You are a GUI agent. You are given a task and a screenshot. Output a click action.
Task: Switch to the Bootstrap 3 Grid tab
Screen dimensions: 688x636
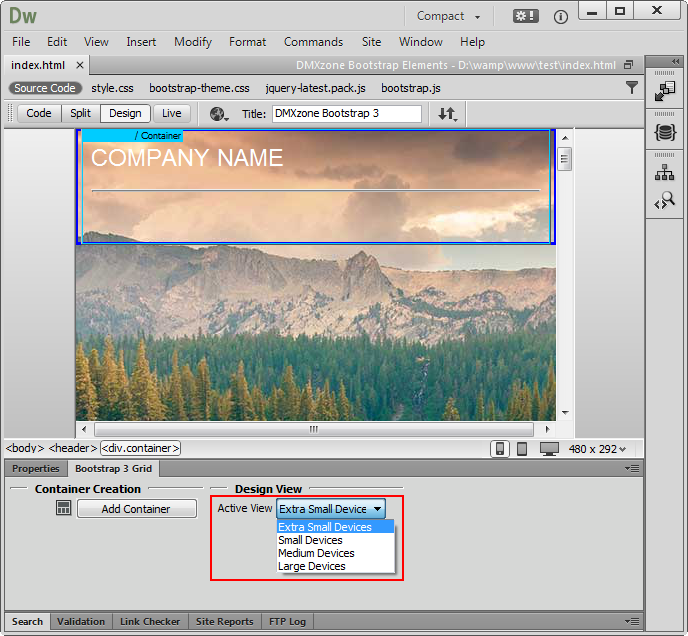[113, 468]
